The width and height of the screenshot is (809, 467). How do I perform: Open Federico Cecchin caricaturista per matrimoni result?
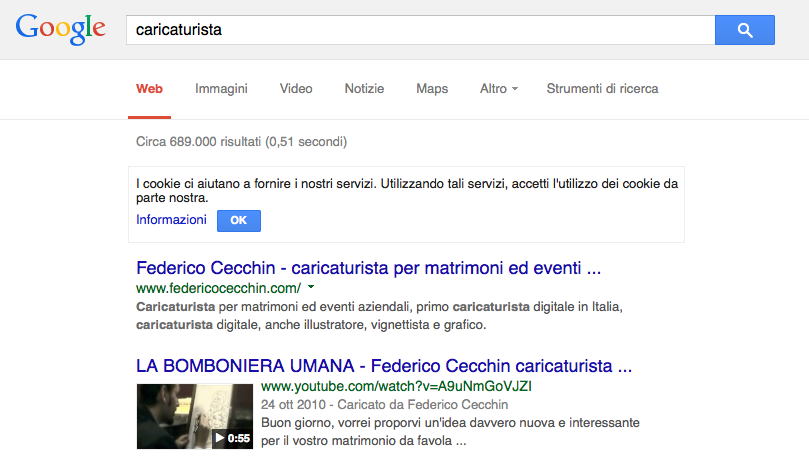pyautogui.click(x=368, y=268)
